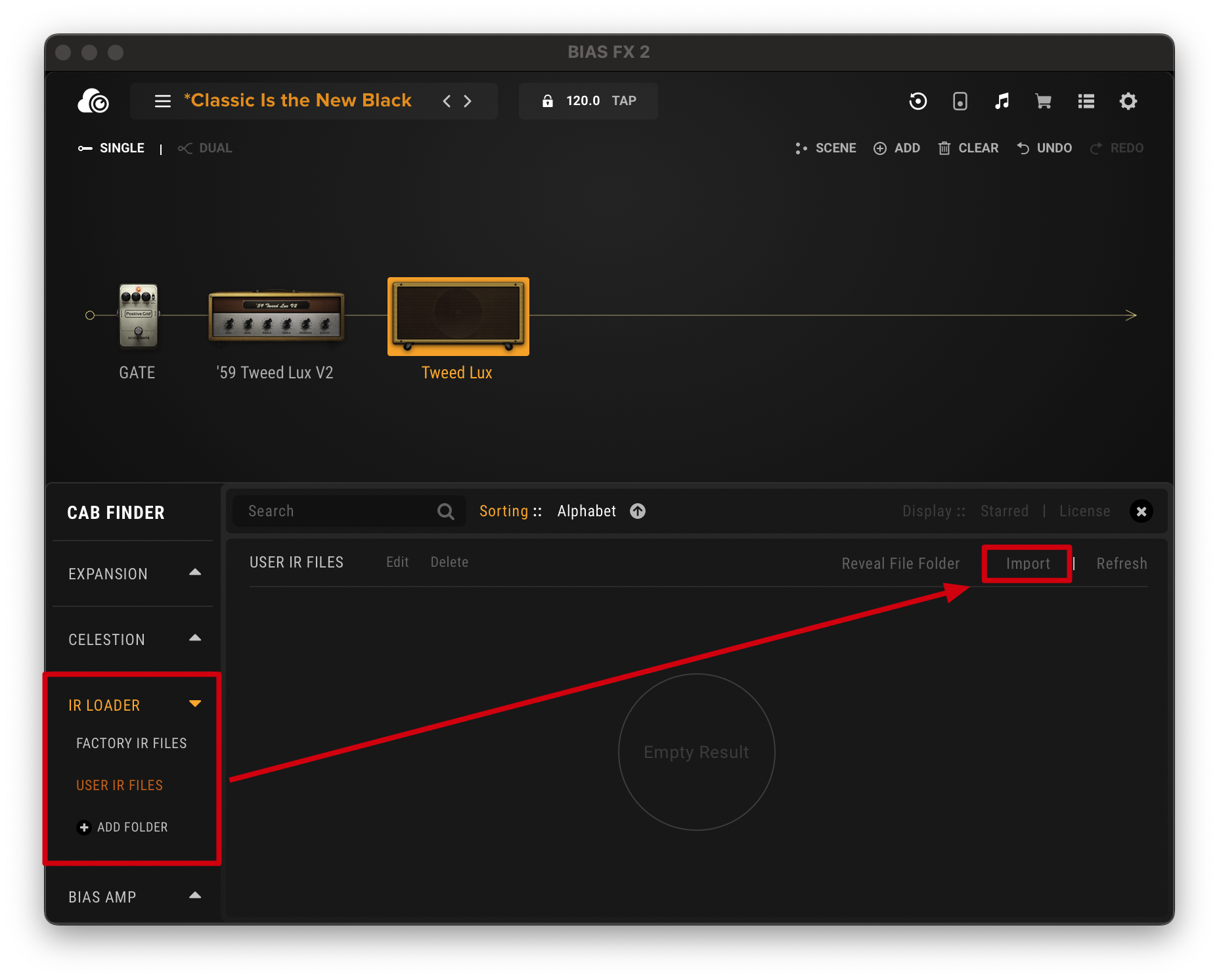The width and height of the screenshot is (1219, 980).
Task: Toggle sort direction arrow icon
Action: [638, 511]
